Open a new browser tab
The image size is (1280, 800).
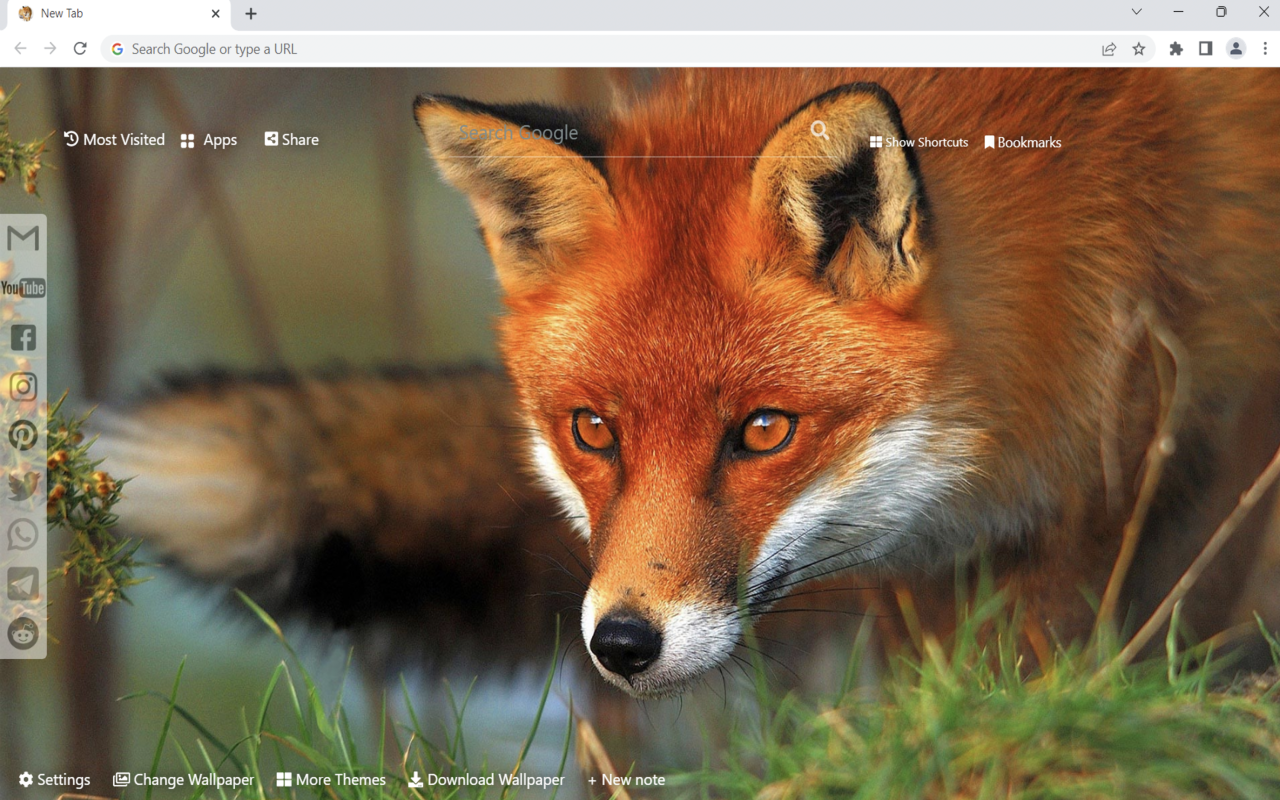(251, 14)
